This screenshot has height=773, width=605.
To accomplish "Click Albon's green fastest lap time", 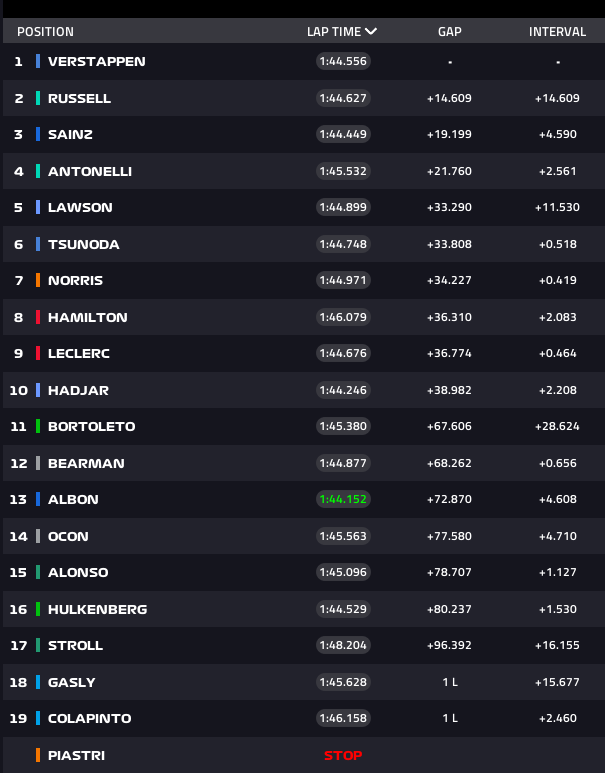I will 343,499.
